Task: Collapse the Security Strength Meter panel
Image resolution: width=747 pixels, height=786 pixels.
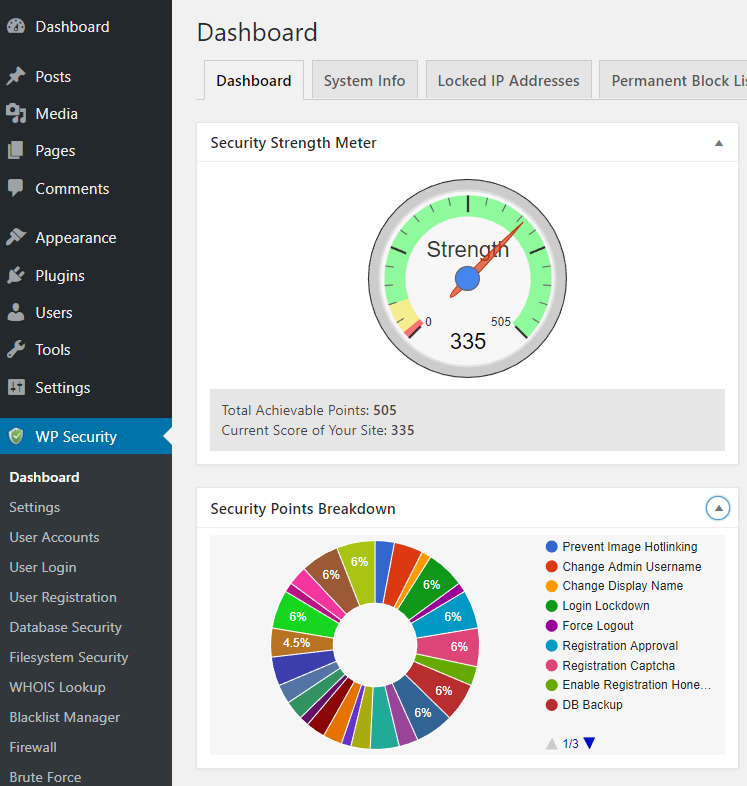Action: pos(718,143)
